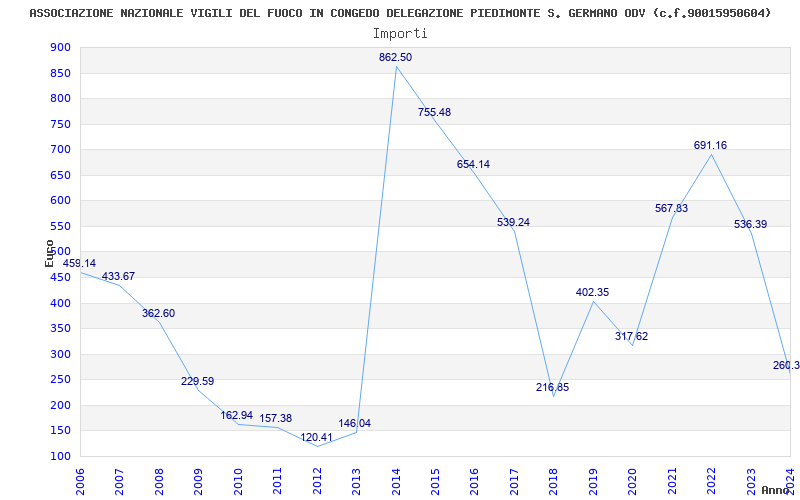Screen dimensions: 800x500
Task: Select the 755.48 data label
Action: click(x=434, y=112)
